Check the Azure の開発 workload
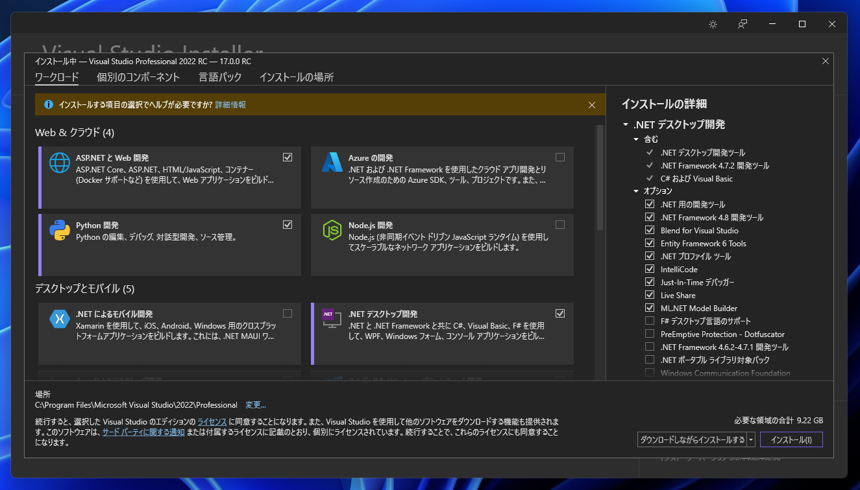This screenshot has height=490, width=860. click(560, 157)
